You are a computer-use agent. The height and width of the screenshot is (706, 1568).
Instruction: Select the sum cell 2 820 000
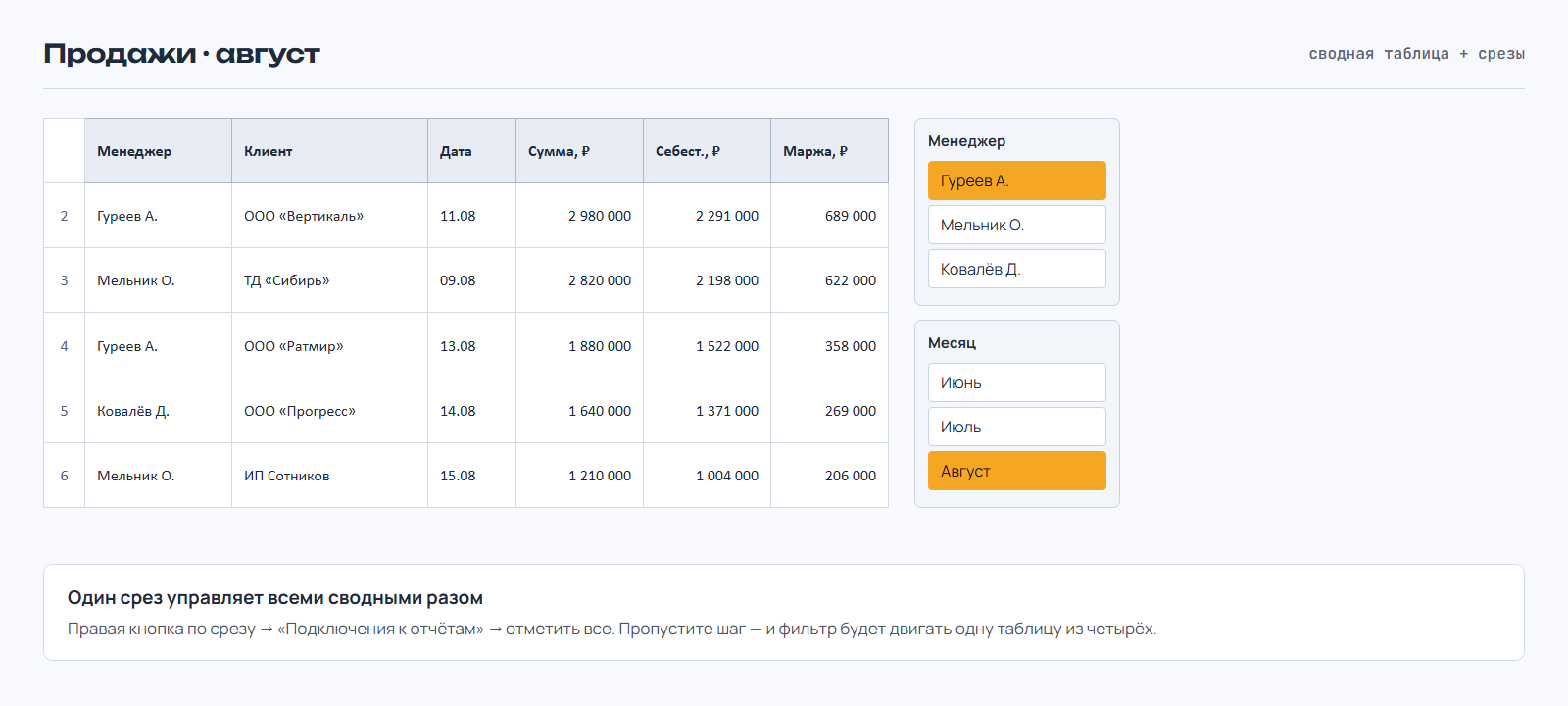pyautogui.click(x=580, y=280)
